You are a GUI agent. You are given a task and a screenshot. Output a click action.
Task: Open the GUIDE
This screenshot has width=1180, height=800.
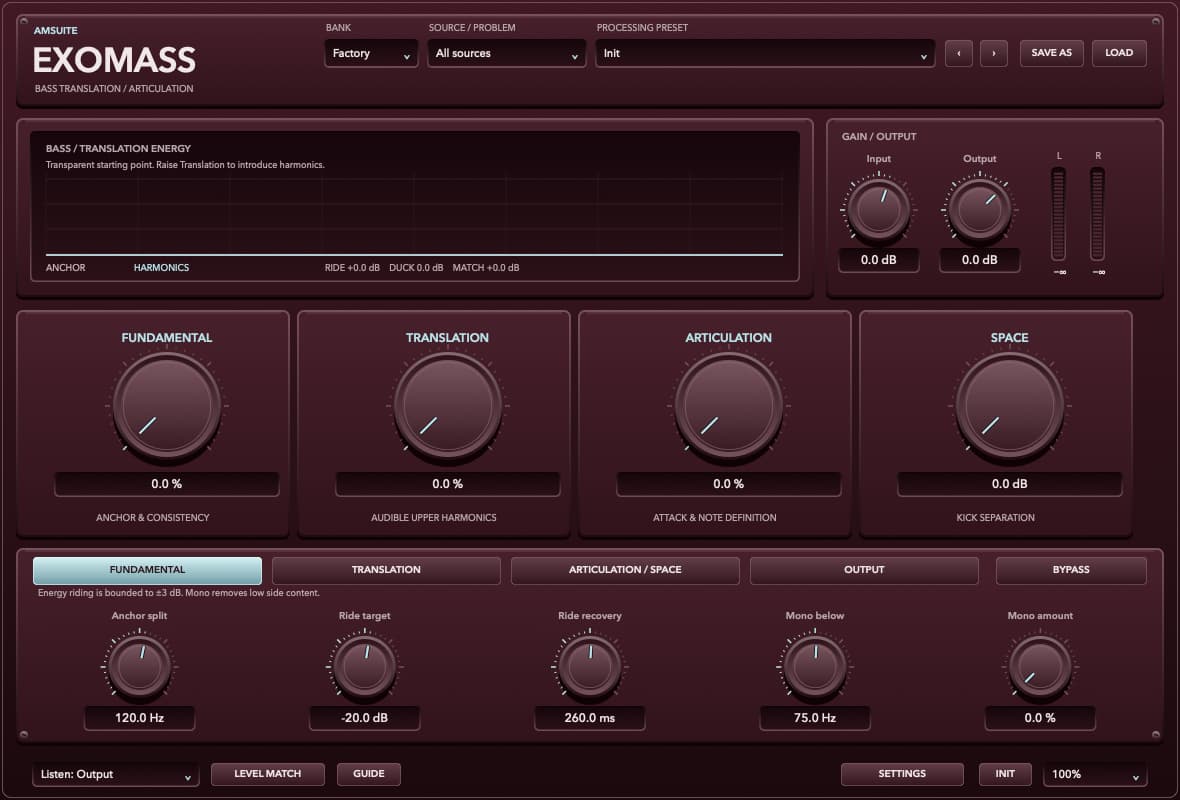coord(369,774)
